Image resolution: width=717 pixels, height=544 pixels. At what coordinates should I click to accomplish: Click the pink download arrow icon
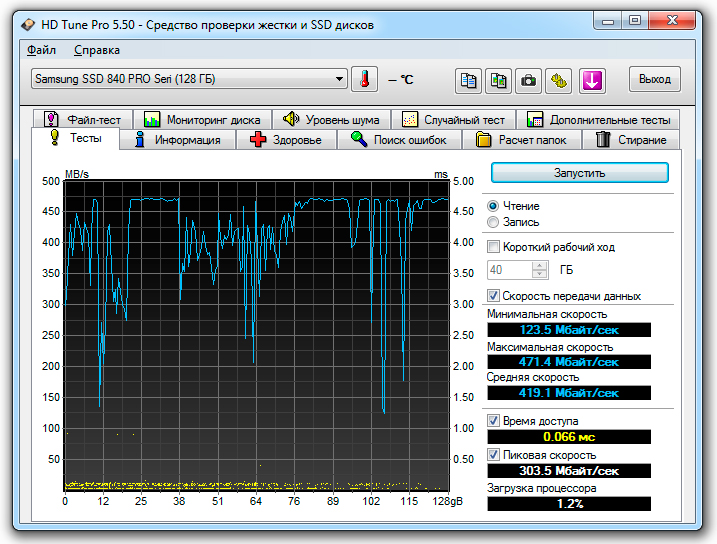point(592,81)
